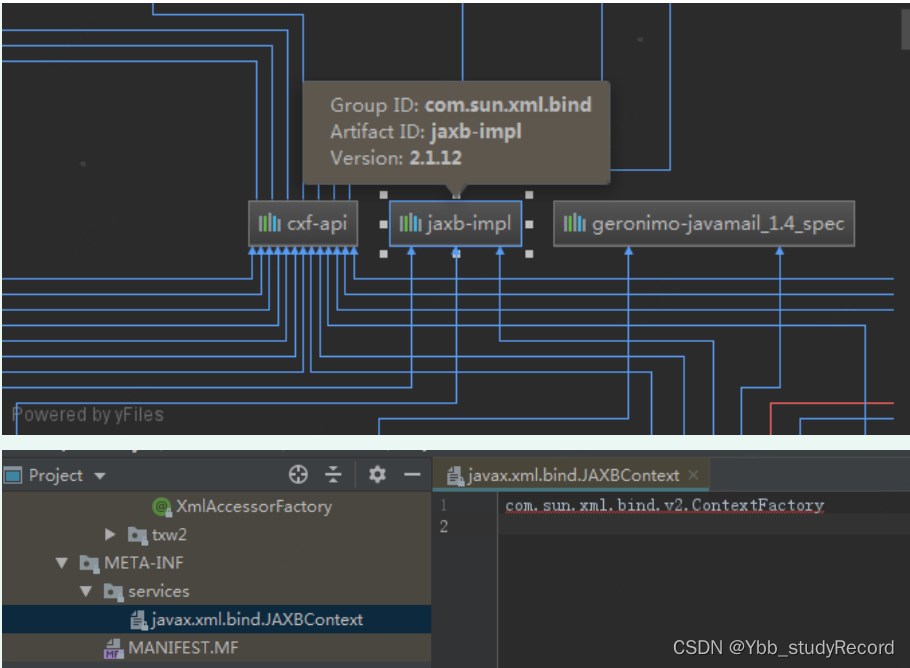Screen dimensions: 910x668
Task: Open the Project panel gear settings
Action: pos(377,474)
